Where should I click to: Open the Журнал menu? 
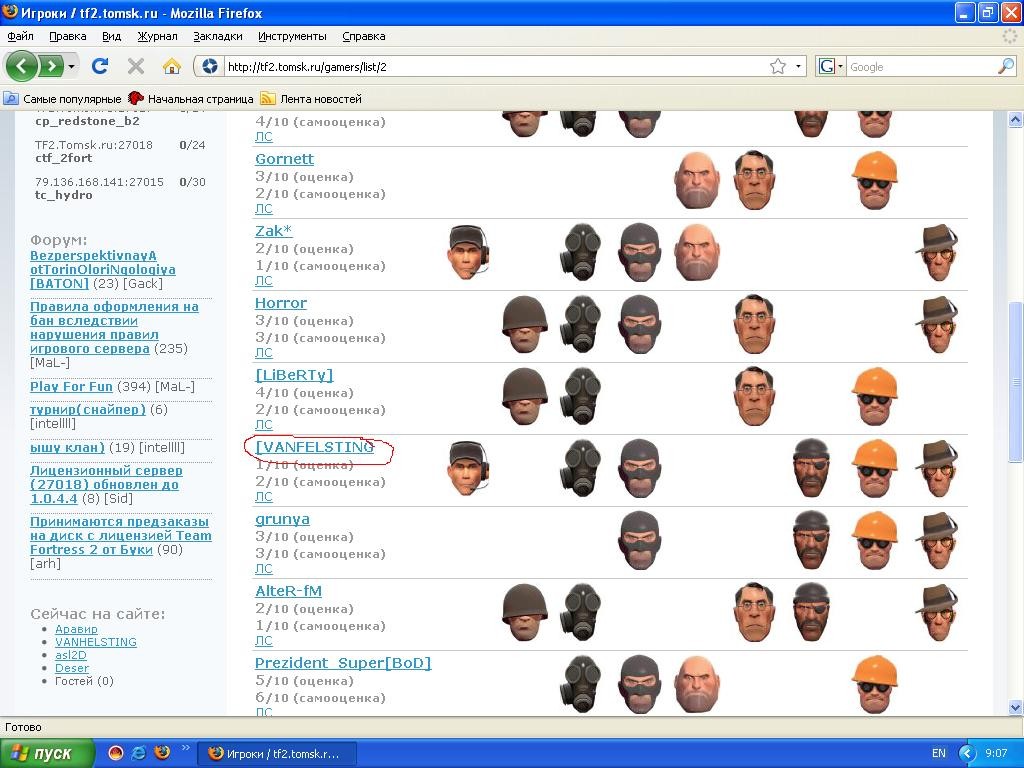coord(157,37)
